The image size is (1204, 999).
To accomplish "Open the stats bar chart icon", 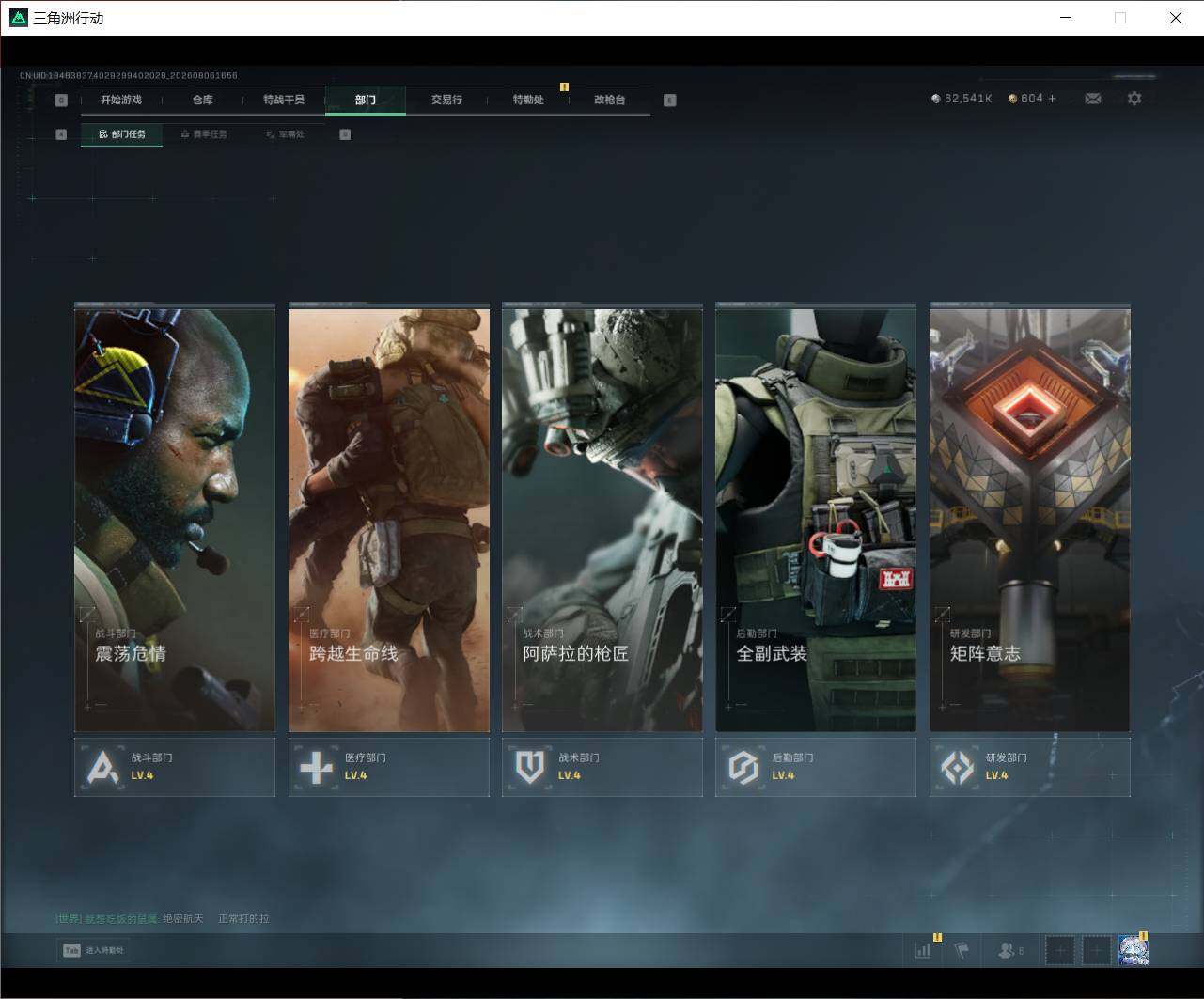I will [x=922, y=951].
